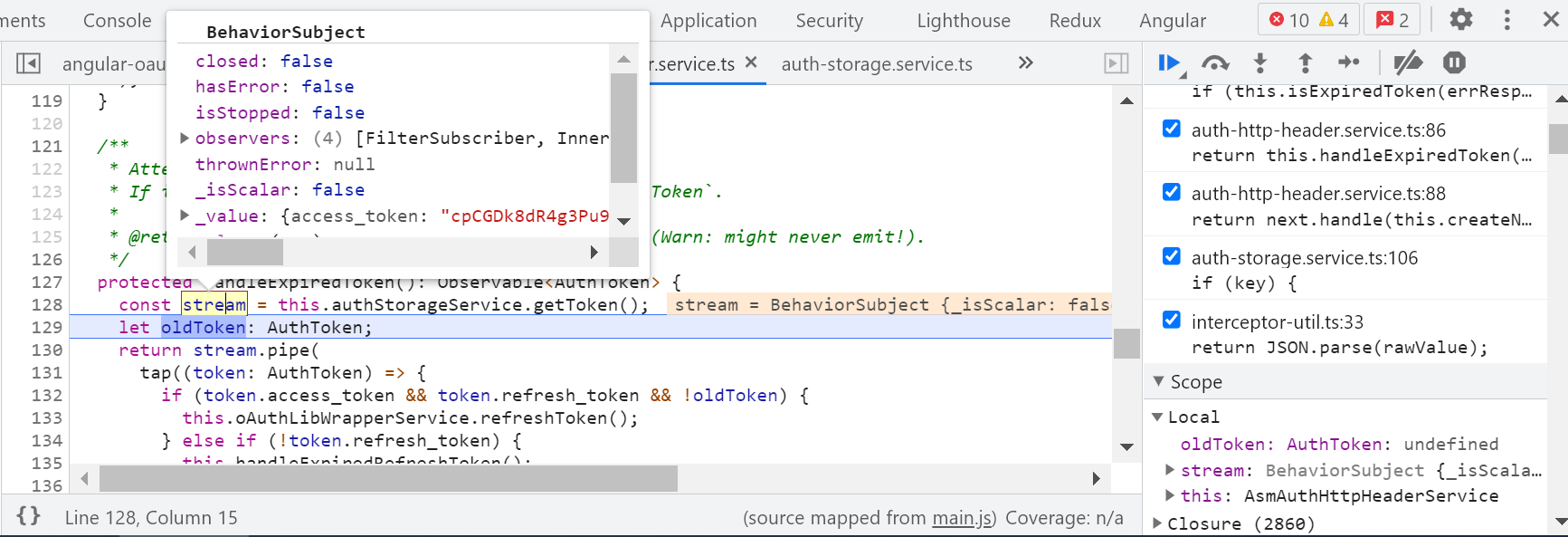This screenshot has height=537, width=1568.
Task: Expand _value object in popup
Action: coord(185,215)
